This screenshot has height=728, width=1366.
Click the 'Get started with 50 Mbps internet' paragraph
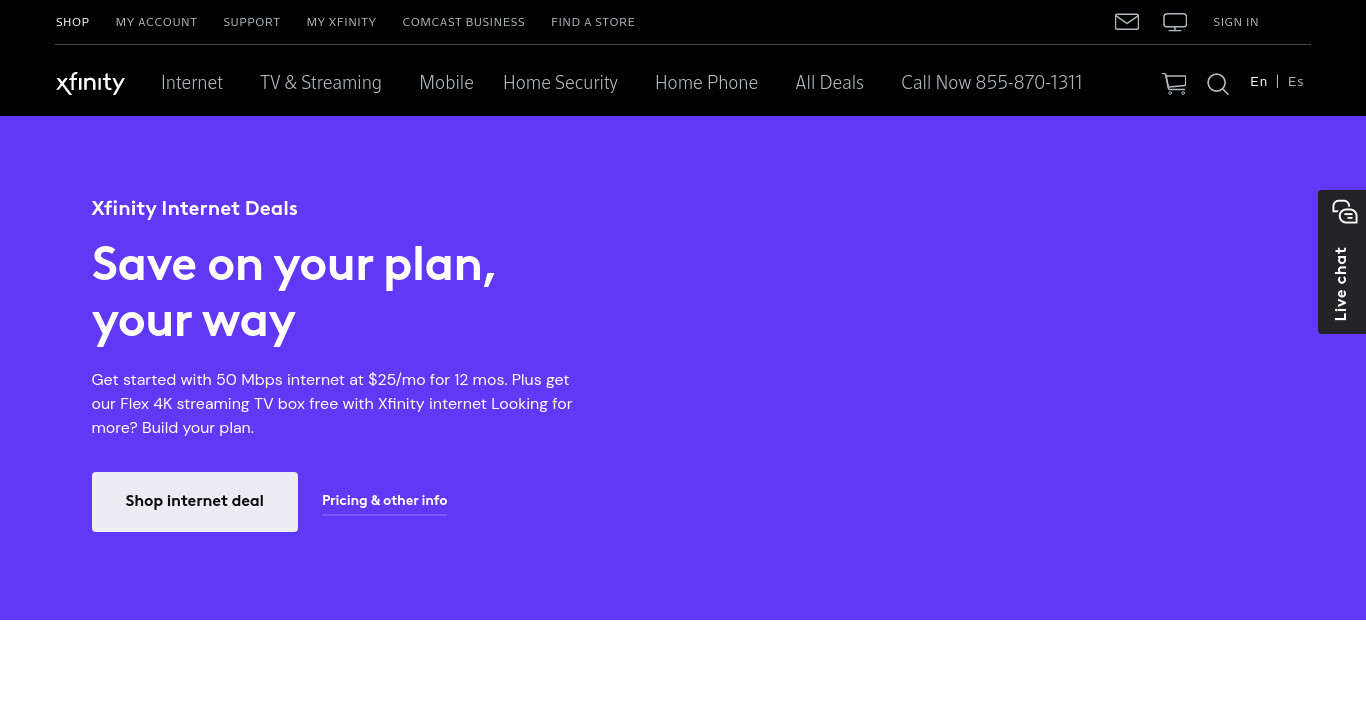(332, 404)
